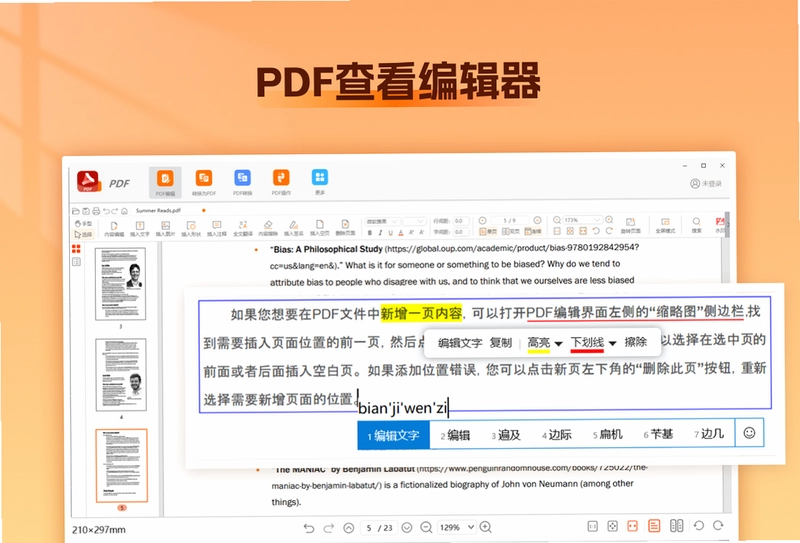Click the 未登录 account button
The width and height of the screenshot is (800, 543).
tap(706, 184)
